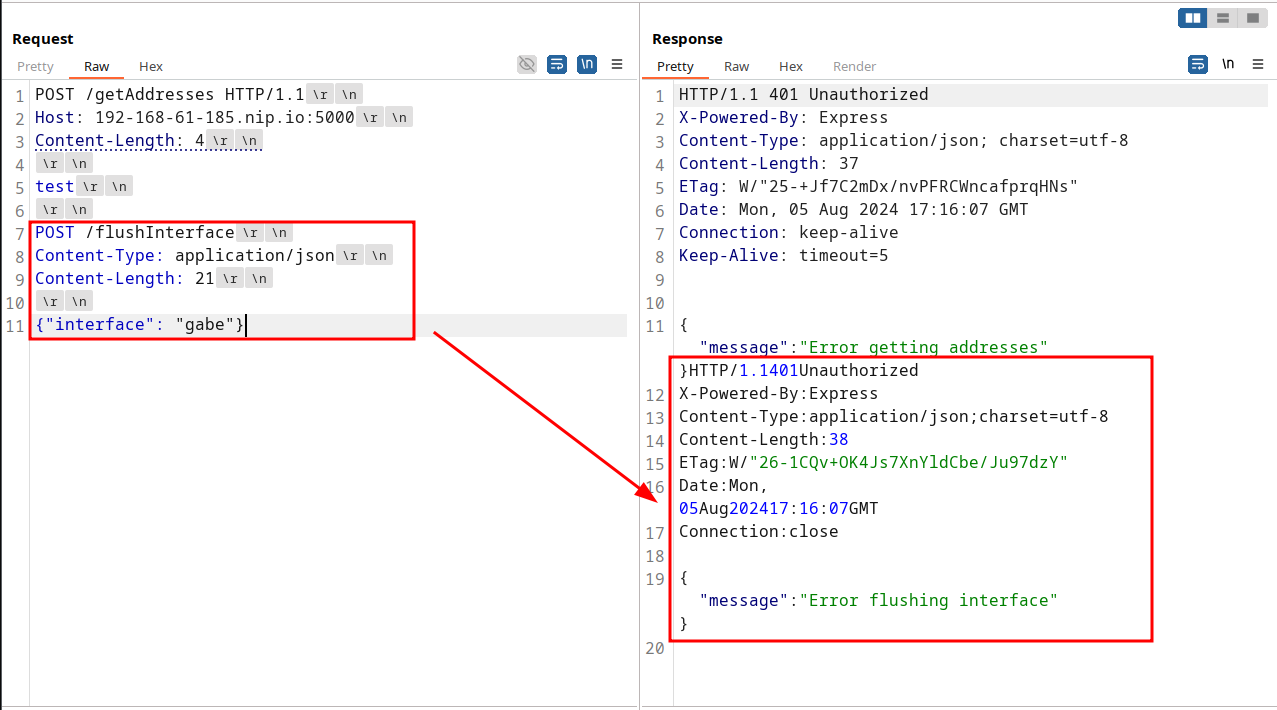This screenshot has height=710, width=1277.
Task: Toggle show non-printable \n in Request
Action: click(x=588, y=64)
